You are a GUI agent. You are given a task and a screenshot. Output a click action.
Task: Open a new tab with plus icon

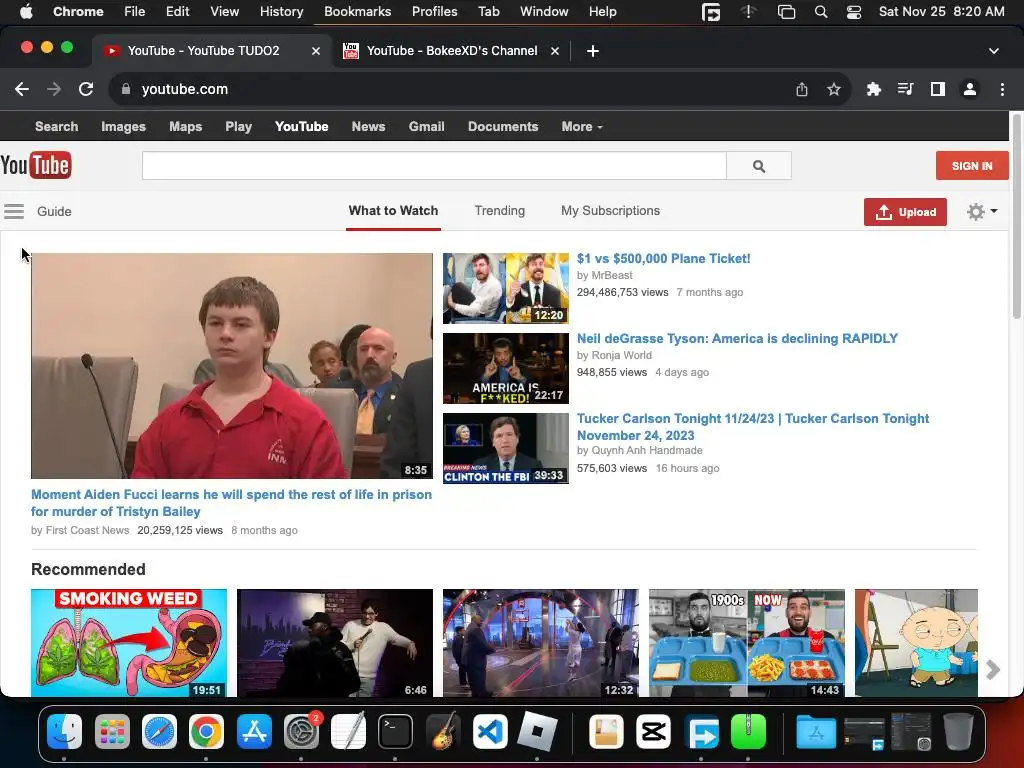(x=592, y=51)
